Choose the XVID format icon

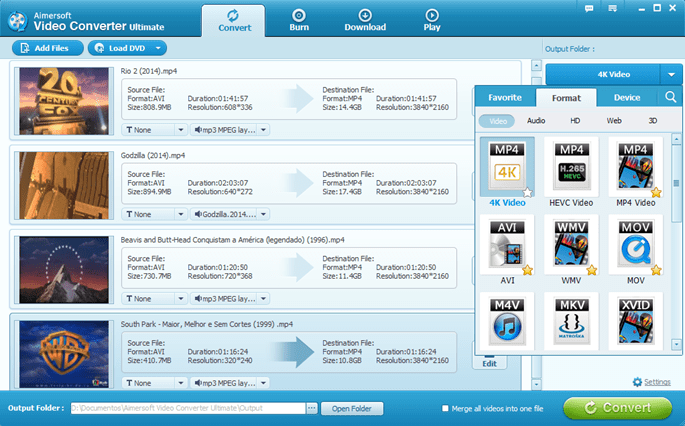(636, 322)
